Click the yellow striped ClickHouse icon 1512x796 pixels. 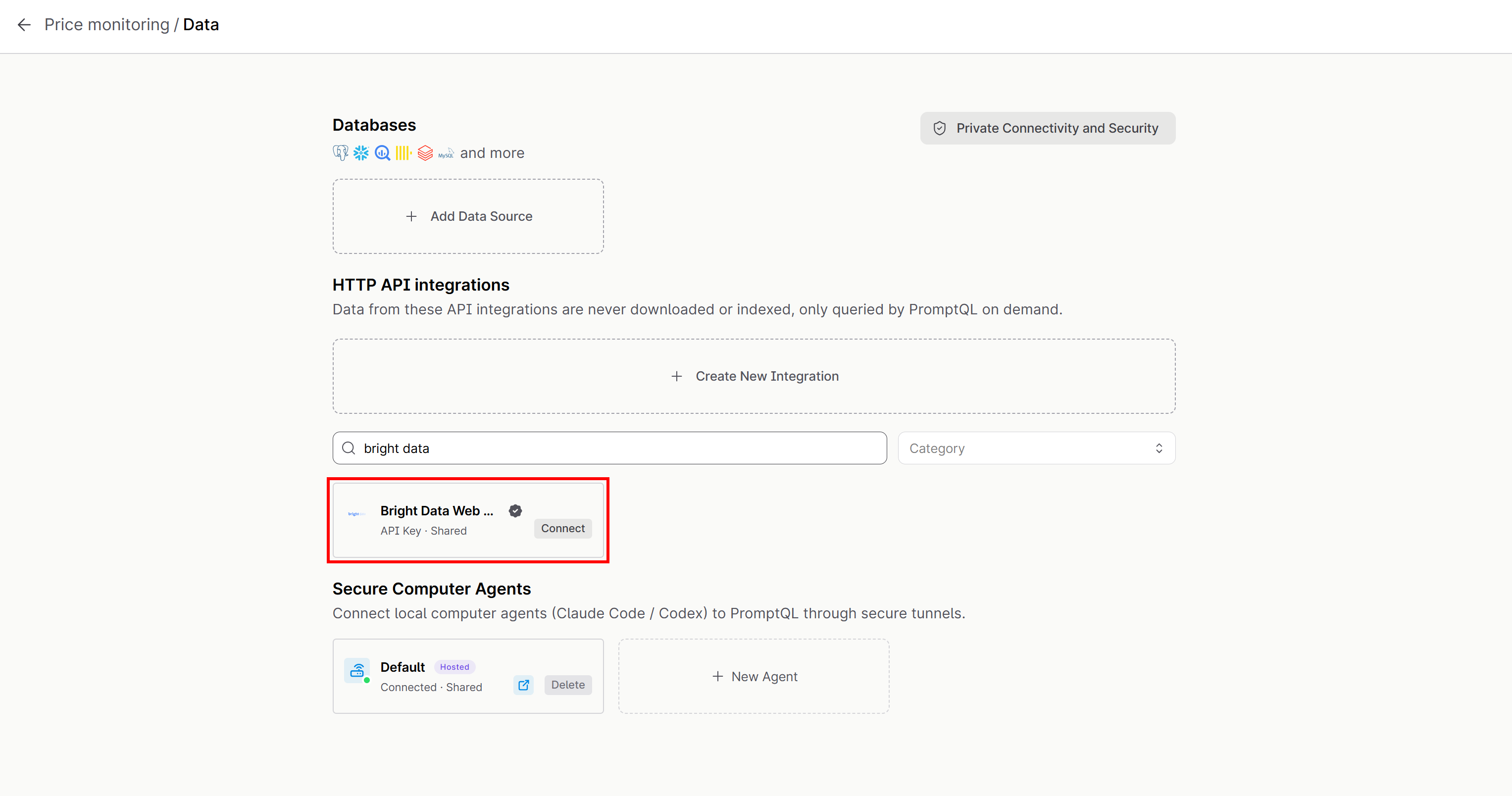point(403,152)
